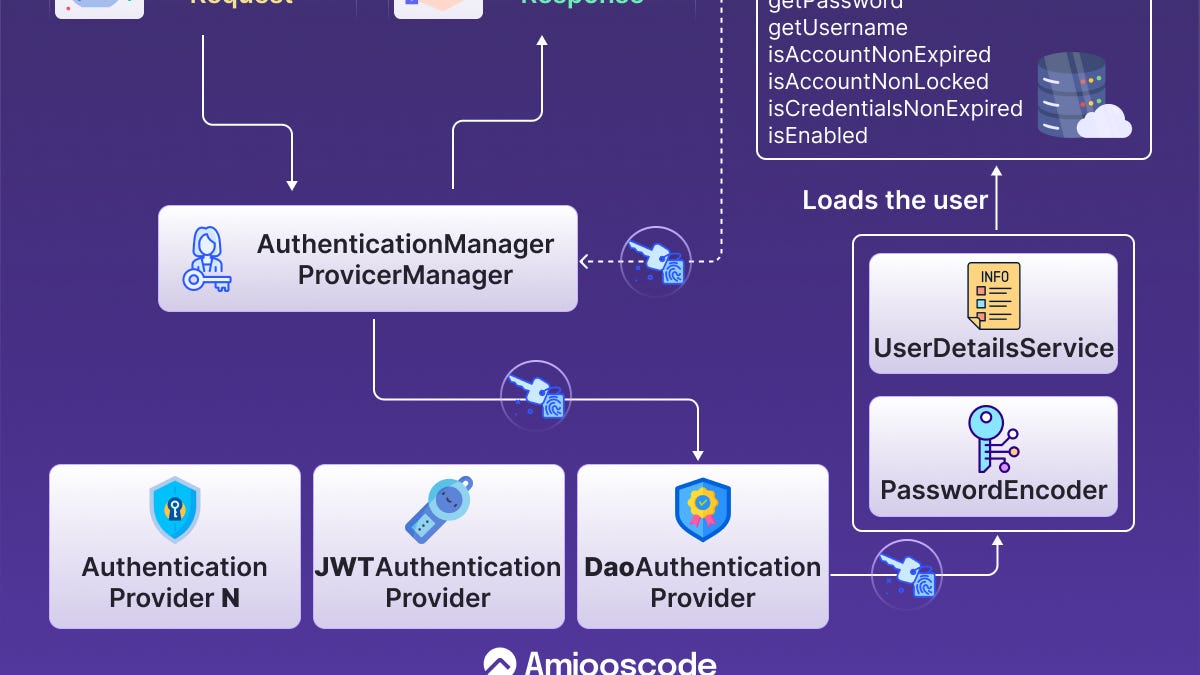Select the AuthenticationManager ProvicerManager label
This screenshot has height=675, width=1200.
[405, 259]
